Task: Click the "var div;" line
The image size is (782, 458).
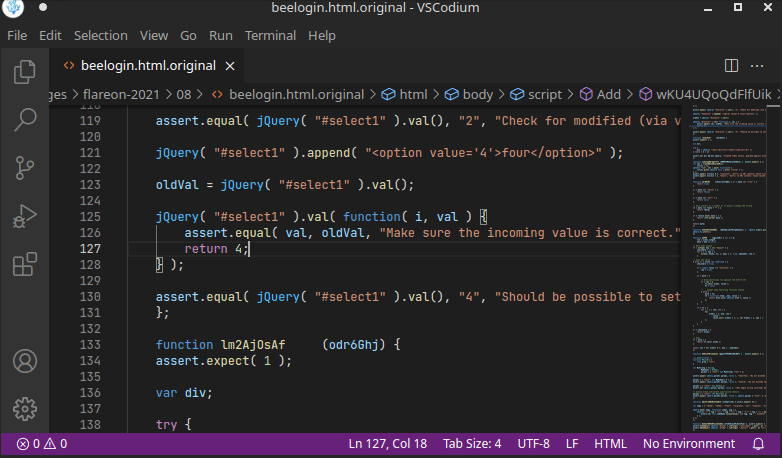Action: 184,393
